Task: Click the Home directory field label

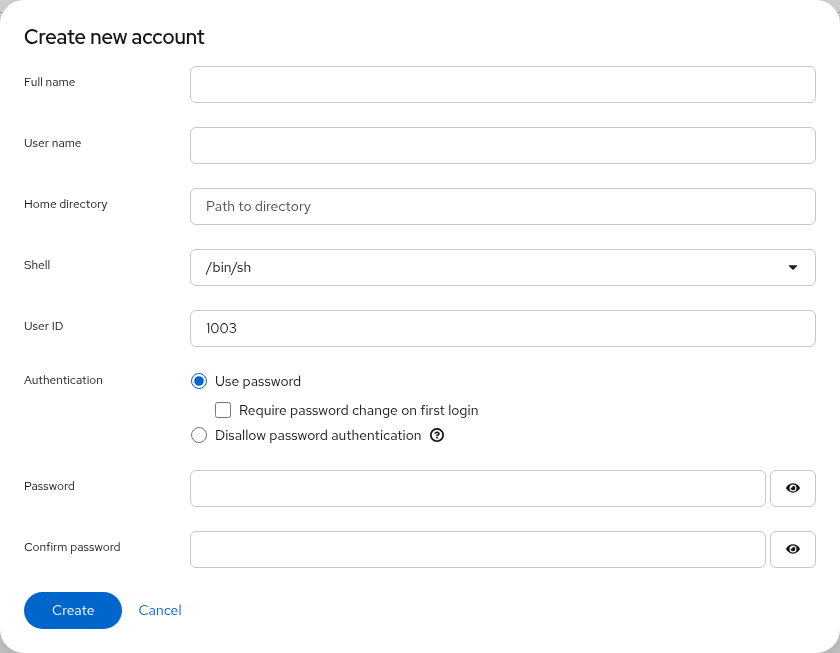Action: point(65,204)
